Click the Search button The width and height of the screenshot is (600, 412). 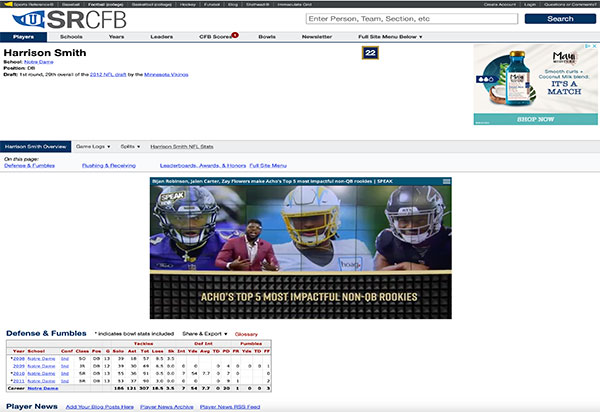(x=560, y=19)
